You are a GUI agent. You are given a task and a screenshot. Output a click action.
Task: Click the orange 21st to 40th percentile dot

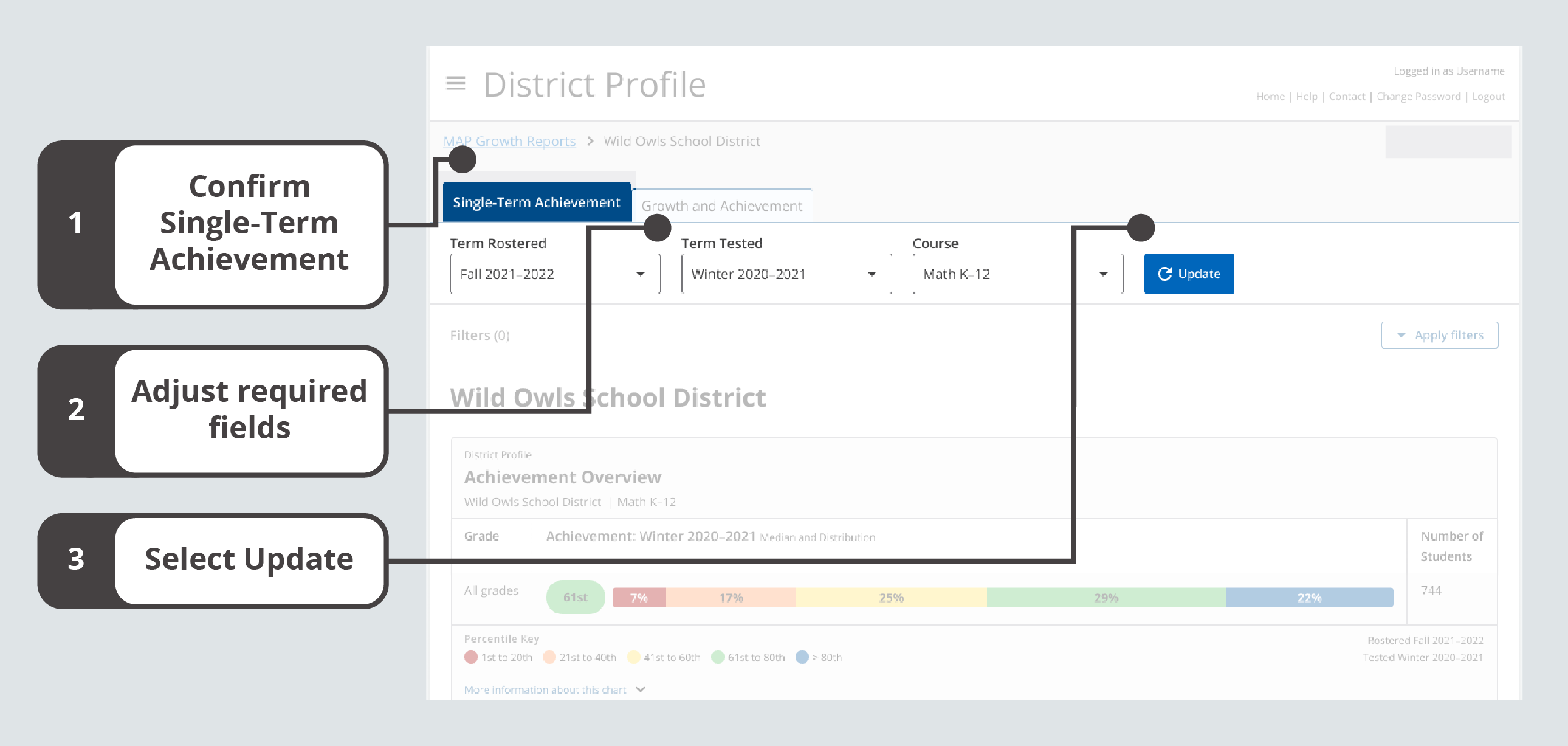coord(549,657)
